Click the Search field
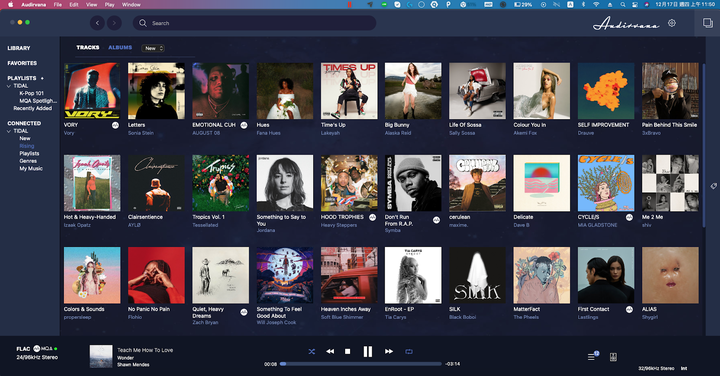720x376 pixels. 254,23
